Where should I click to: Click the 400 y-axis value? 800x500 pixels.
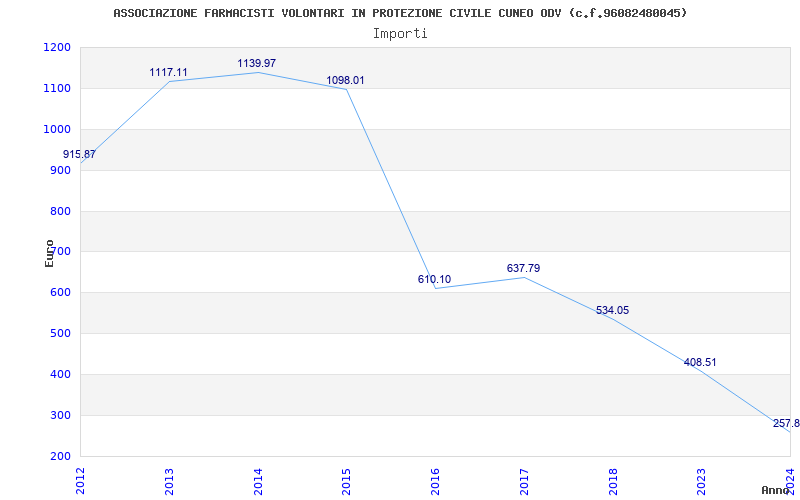pos(60,374)
